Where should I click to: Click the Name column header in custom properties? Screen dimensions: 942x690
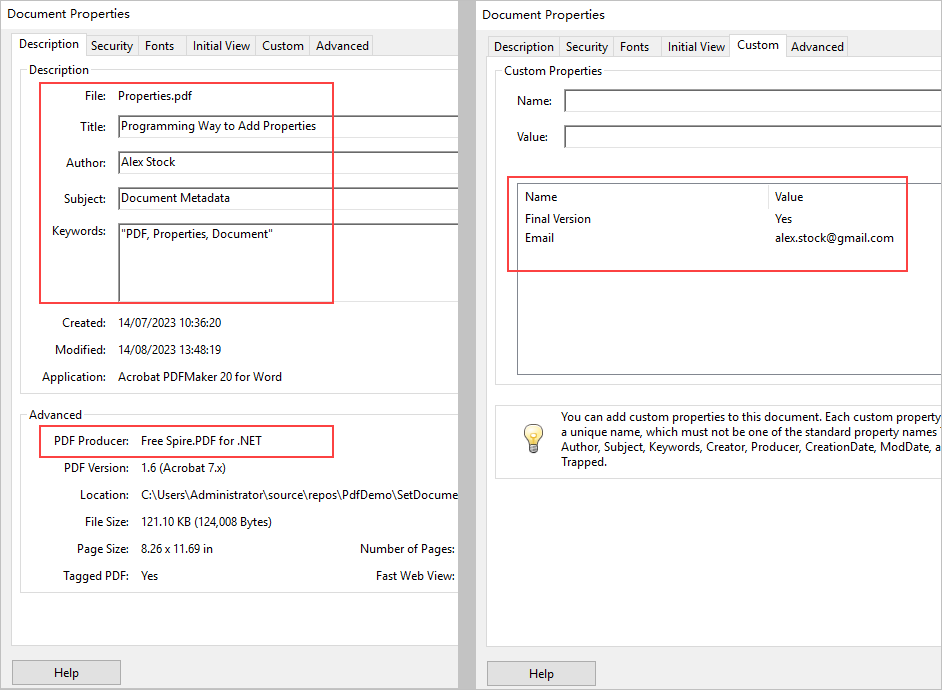coord(542,196)
